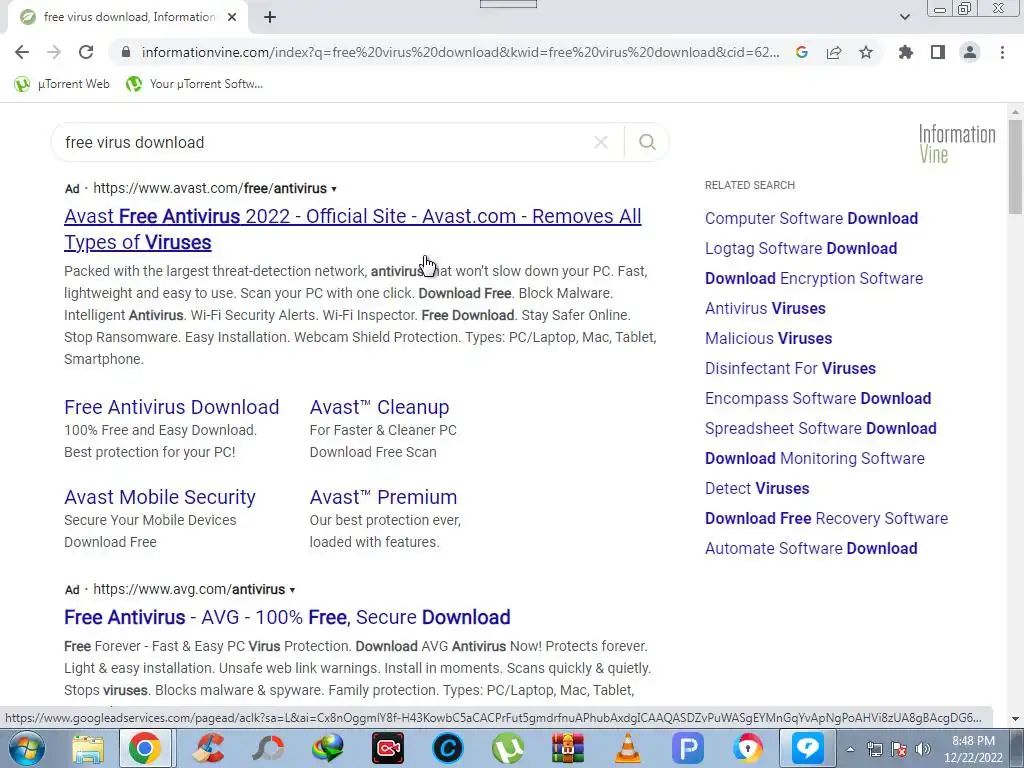Click the page vertical scrollbar thumb
Image resolution: width=1024 pixels, height=768 pixels.
coord(1015,167)
